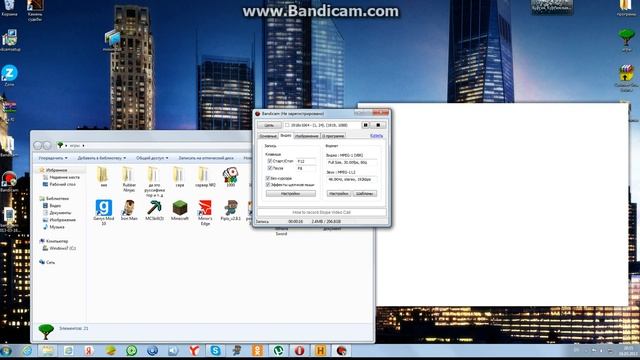Screen dimensions: 640x360
Task: Open 'Добавить в библиотеку' dropdown
Action: pos(102,158)
